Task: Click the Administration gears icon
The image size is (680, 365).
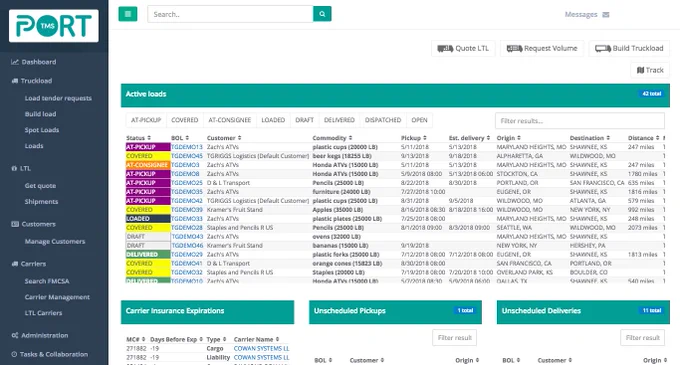Action: click(15, 336)
